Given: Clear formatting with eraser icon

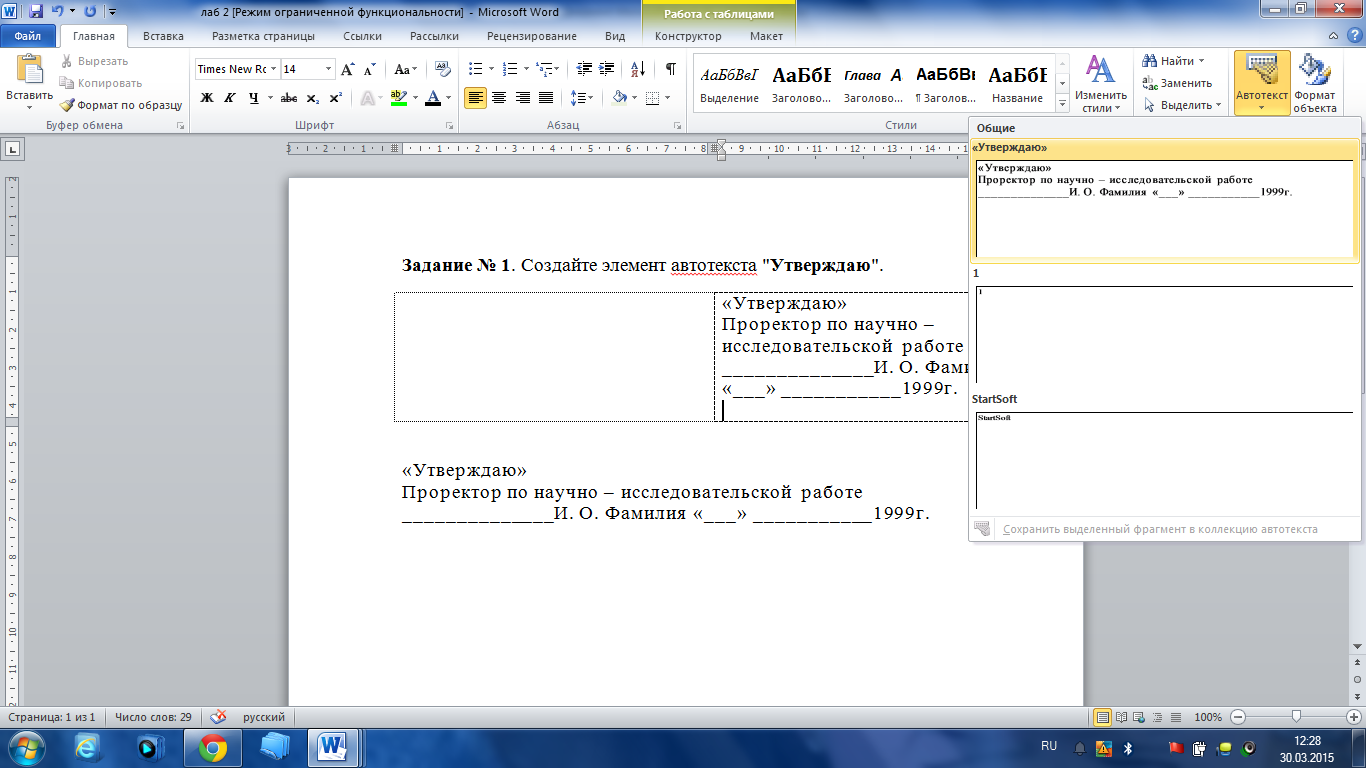Looking at the screenshot, I should click(444, 69).
